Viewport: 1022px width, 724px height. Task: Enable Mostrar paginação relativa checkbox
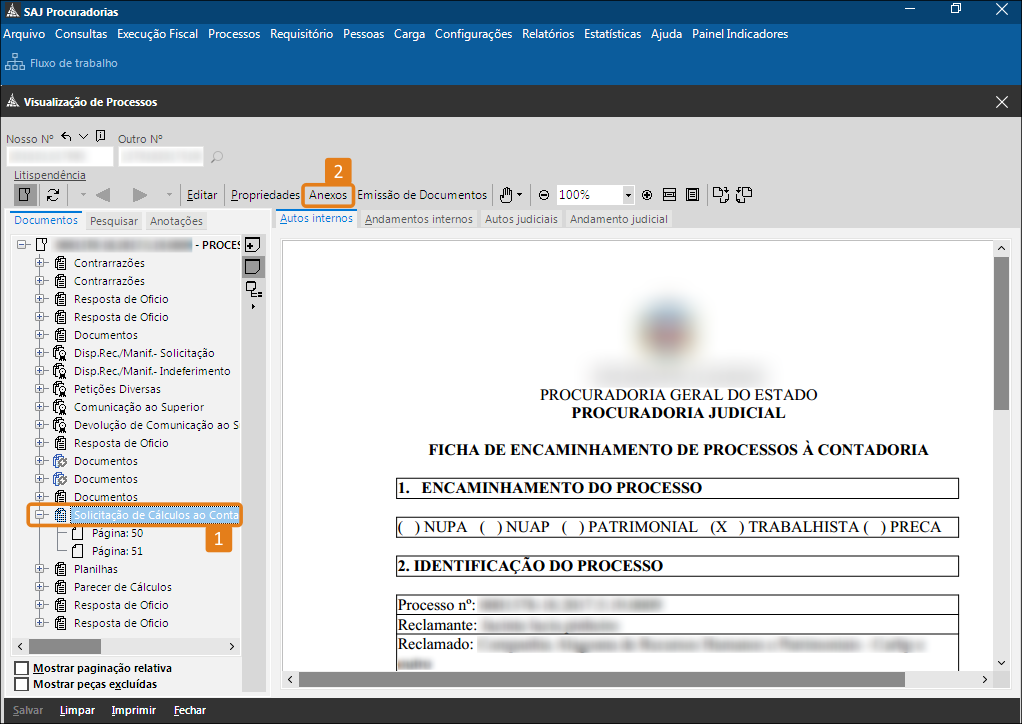22,668
